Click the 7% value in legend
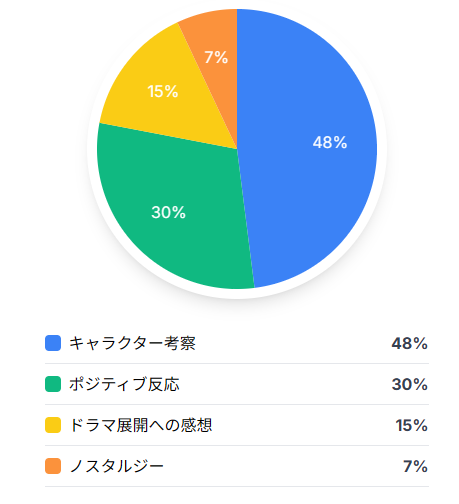 (x=415, y=466)
